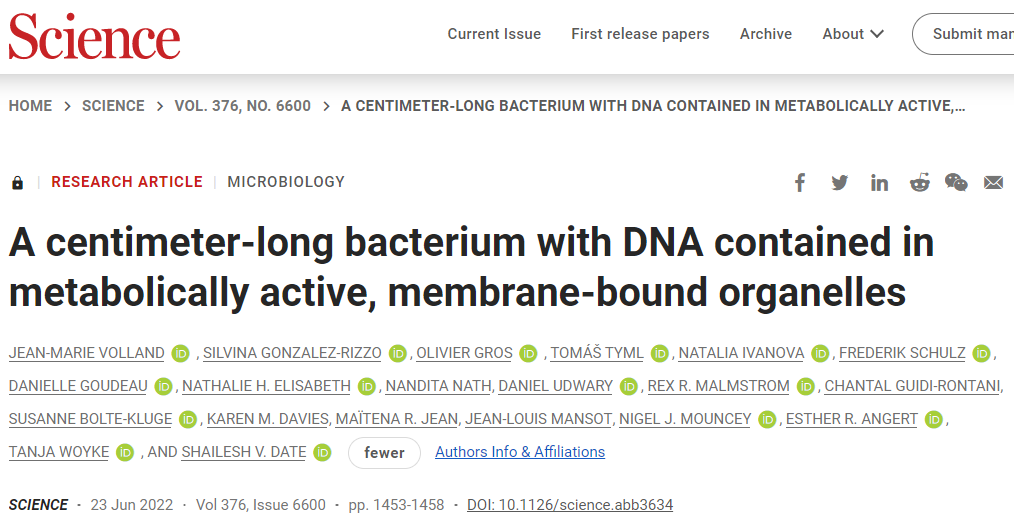Navigate to HOME breadcrumb
This screenshot has height=520, width=1014.
click(x=30, y=106)
